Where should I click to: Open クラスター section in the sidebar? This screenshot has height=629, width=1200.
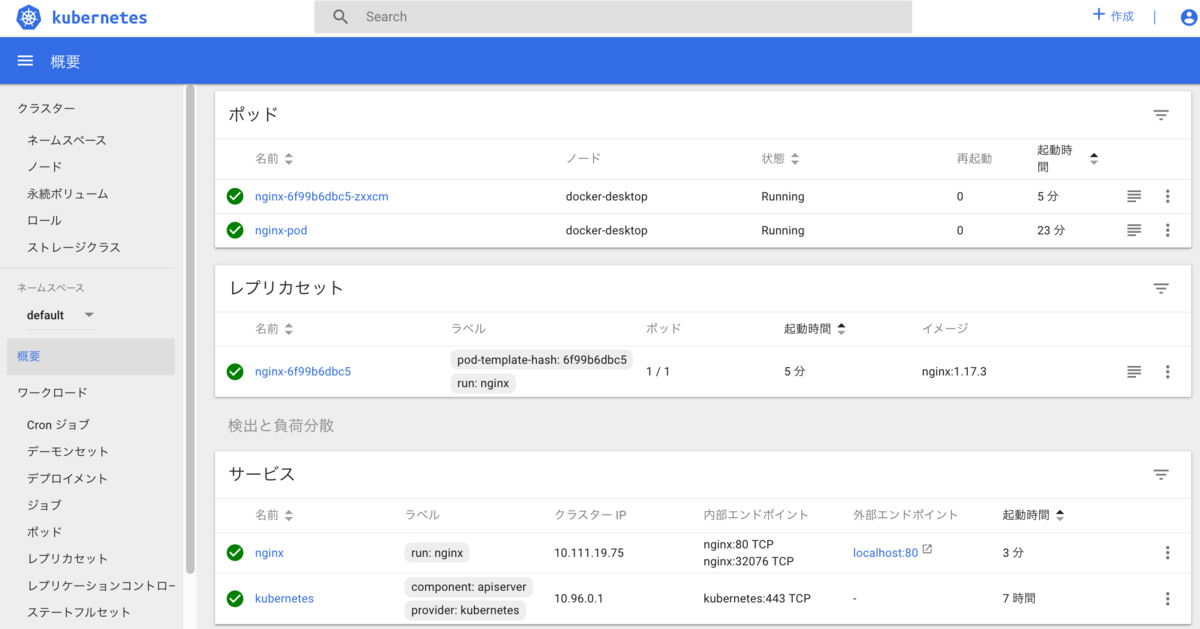[x=46, y=108]
